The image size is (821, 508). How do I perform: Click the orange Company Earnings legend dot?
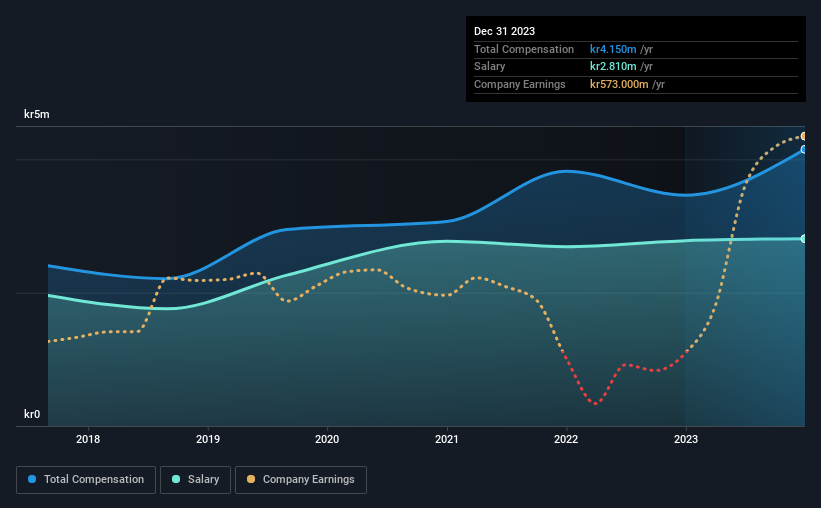pos(251,479)
